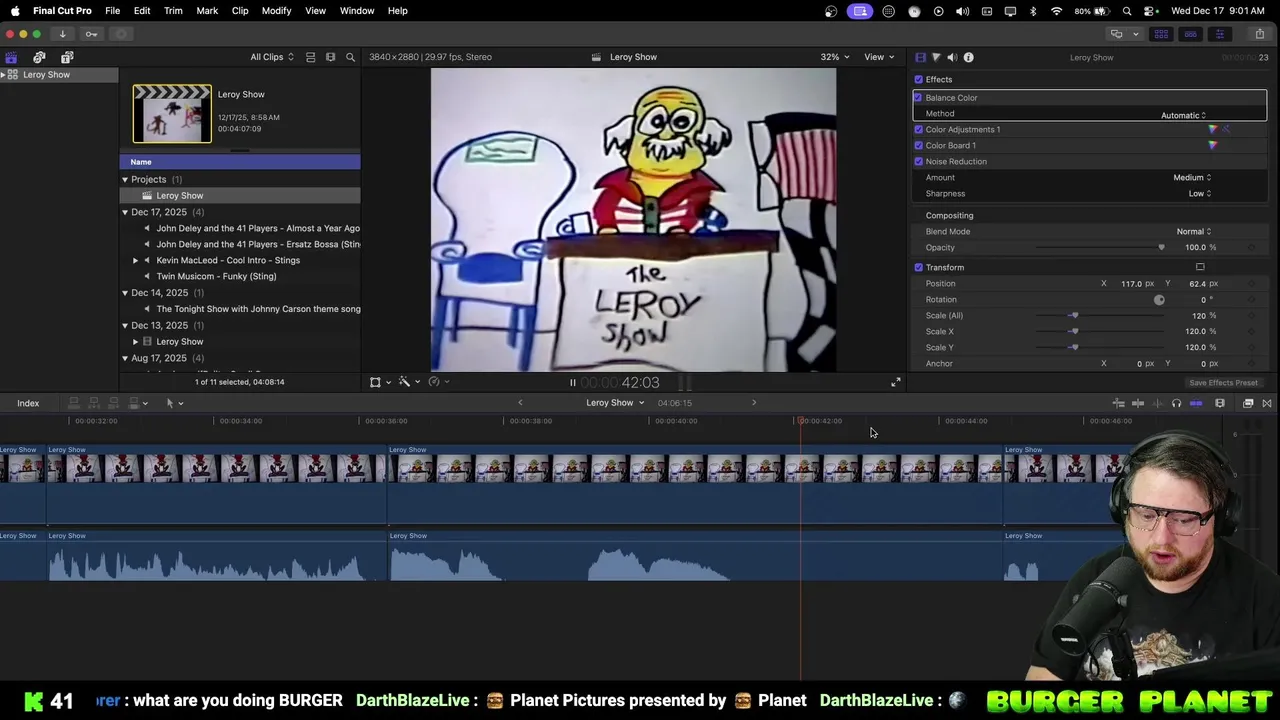Open Blend Mode Normal dropdown

pyautogui.click(x=1193, y=231)
